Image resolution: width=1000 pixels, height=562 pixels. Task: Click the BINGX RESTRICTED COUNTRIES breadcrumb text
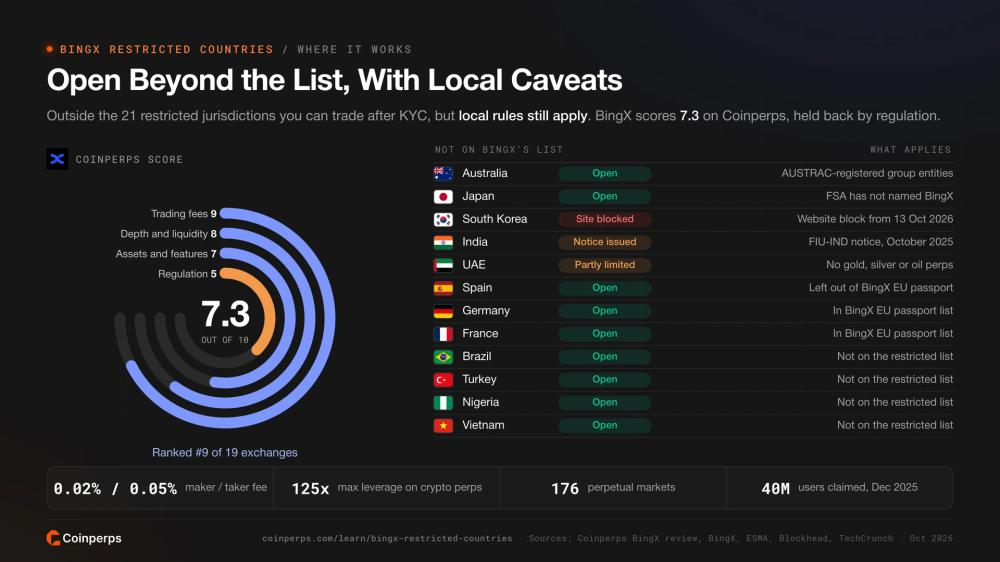pos(166,49)
